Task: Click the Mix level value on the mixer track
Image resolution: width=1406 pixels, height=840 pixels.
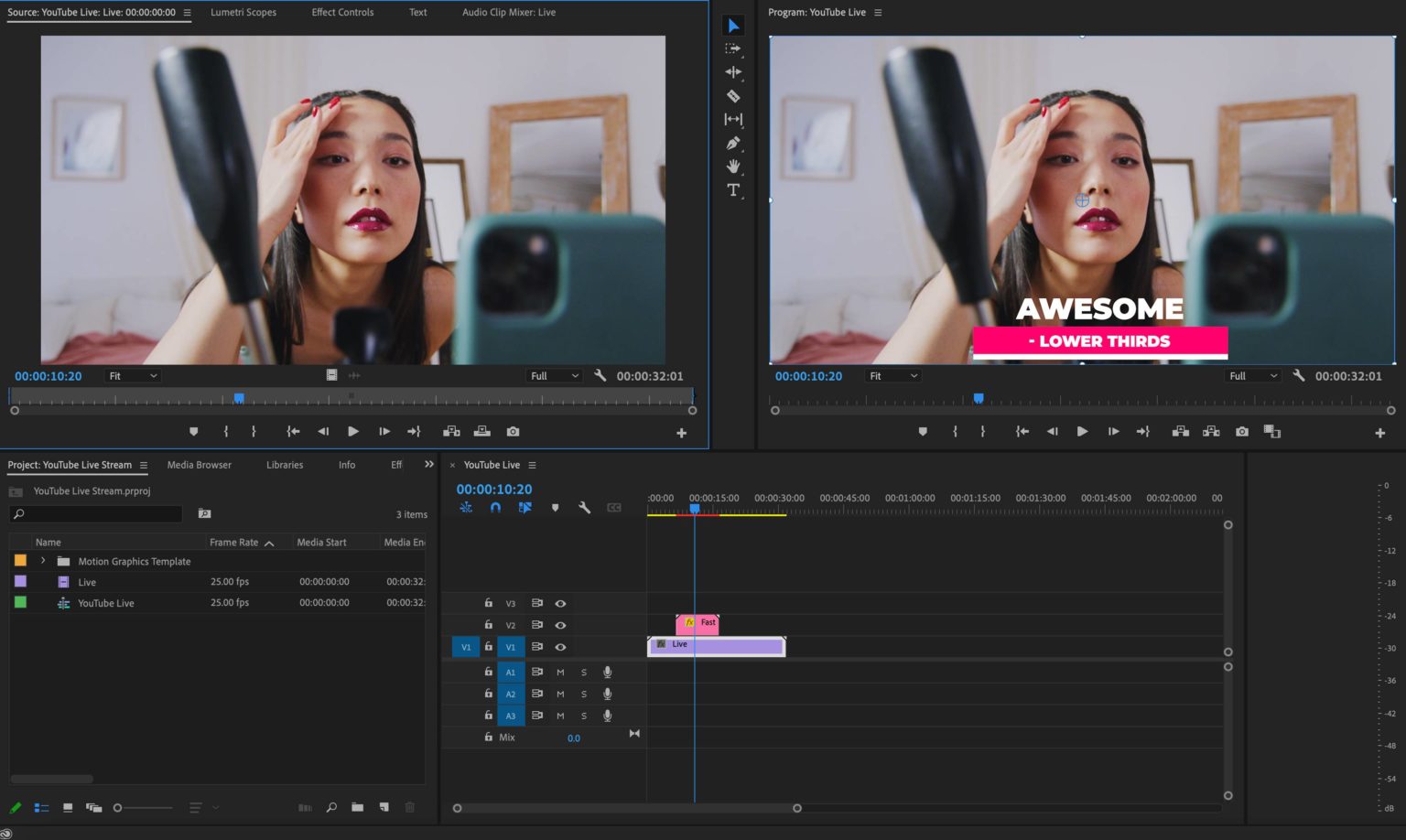Action: pos(574,738)
